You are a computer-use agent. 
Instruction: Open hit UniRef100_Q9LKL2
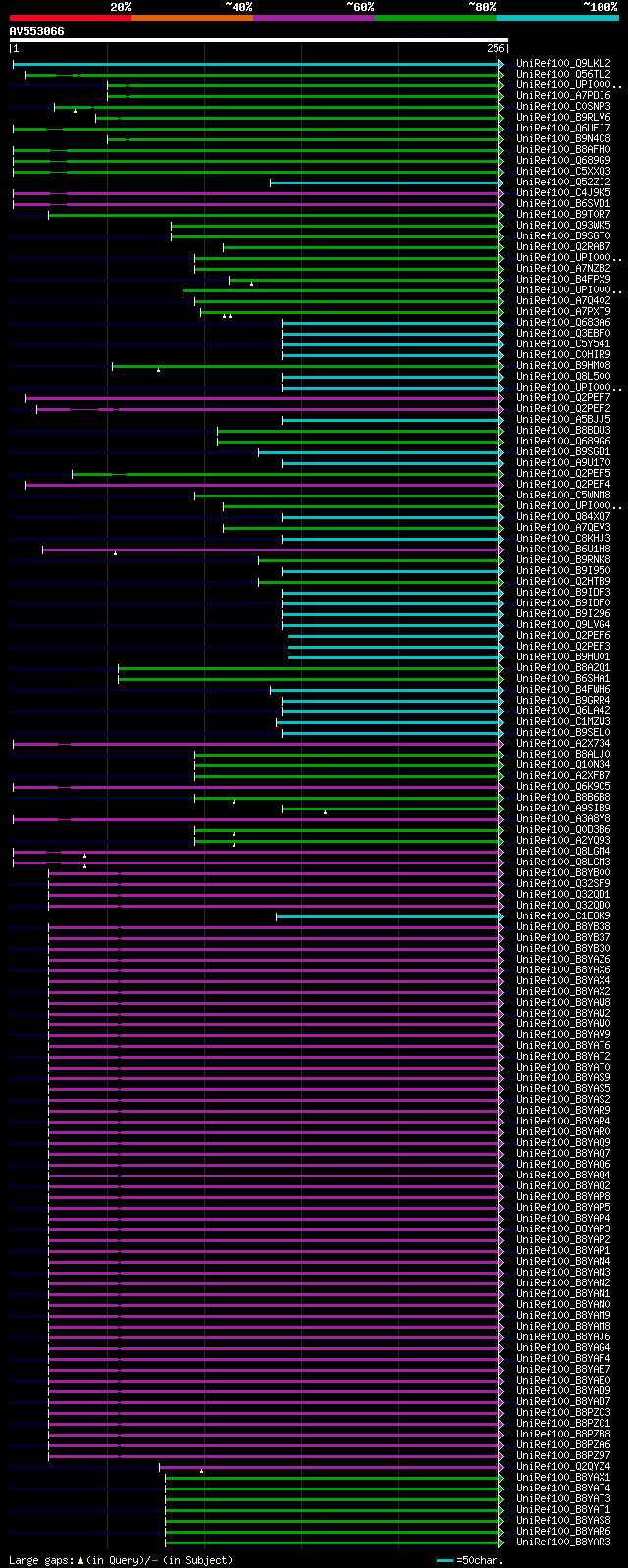tap(563, 63)
